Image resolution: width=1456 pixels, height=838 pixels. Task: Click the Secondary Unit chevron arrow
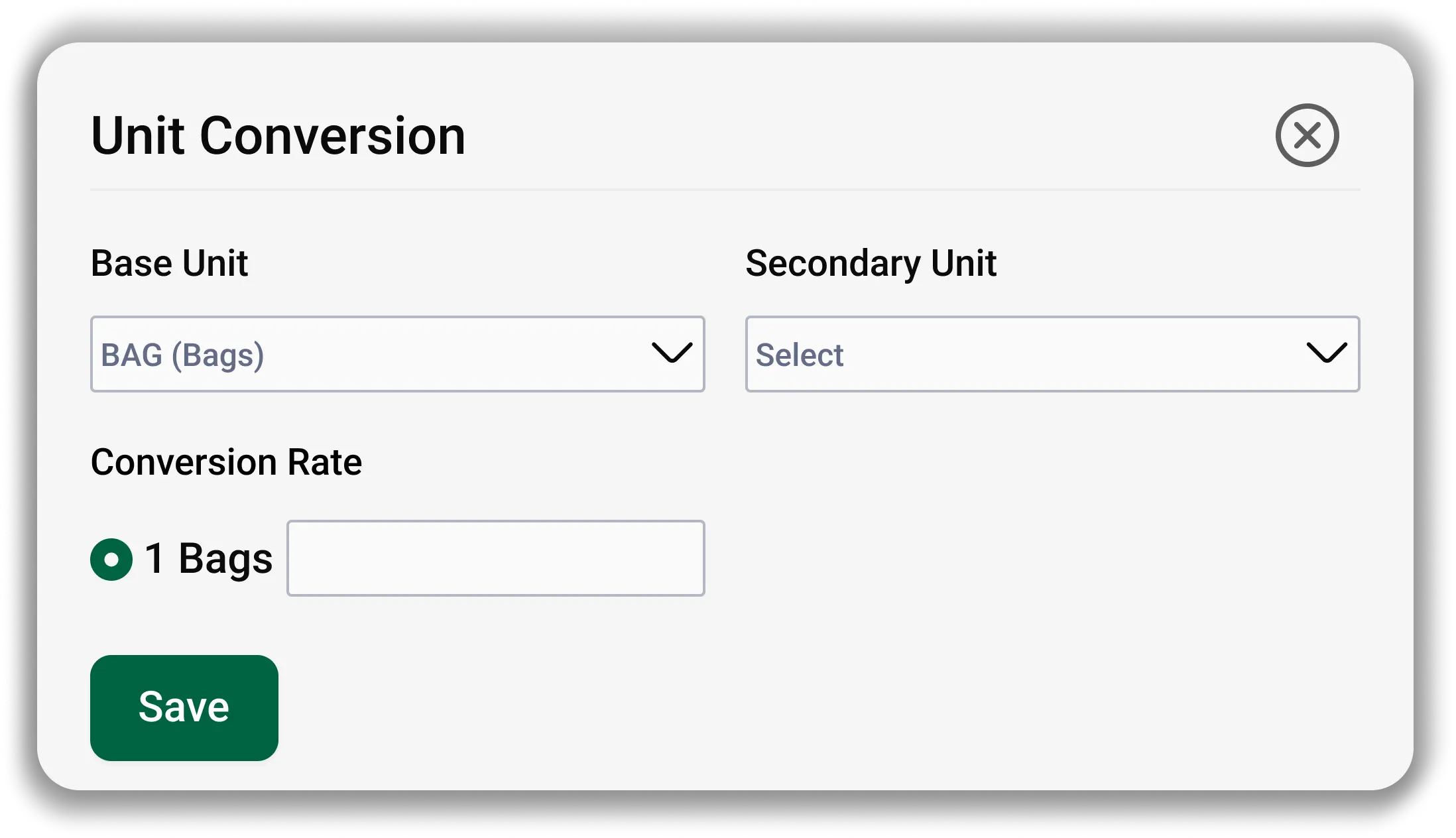(1326, 353)
